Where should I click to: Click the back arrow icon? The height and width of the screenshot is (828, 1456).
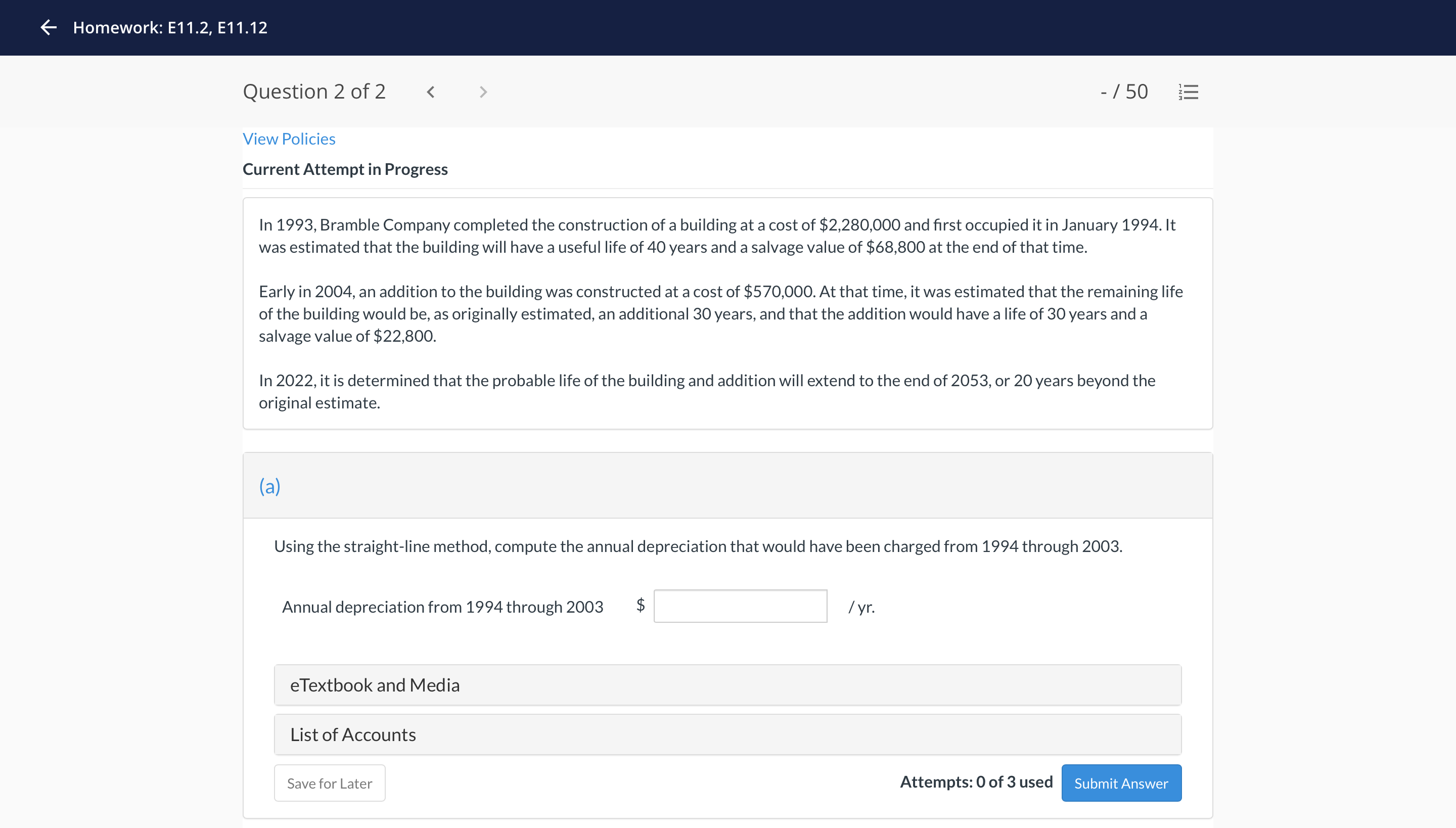coord(49,27)
